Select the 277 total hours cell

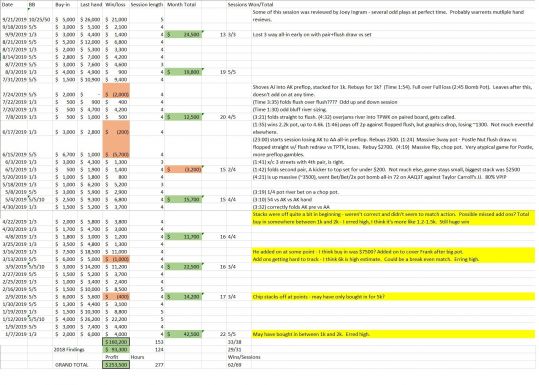coord(159,365)
